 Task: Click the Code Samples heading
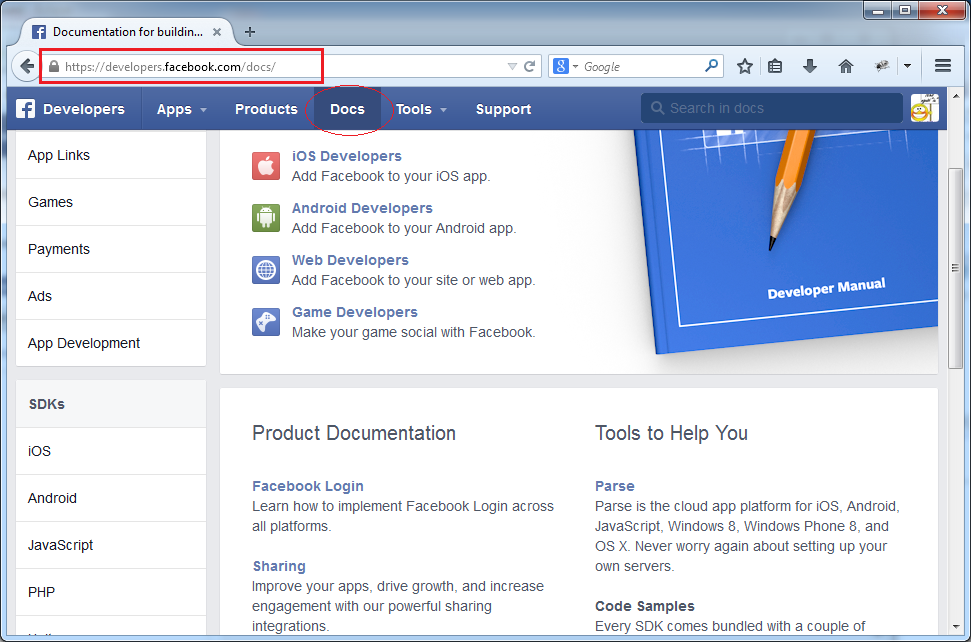(645, 606)
